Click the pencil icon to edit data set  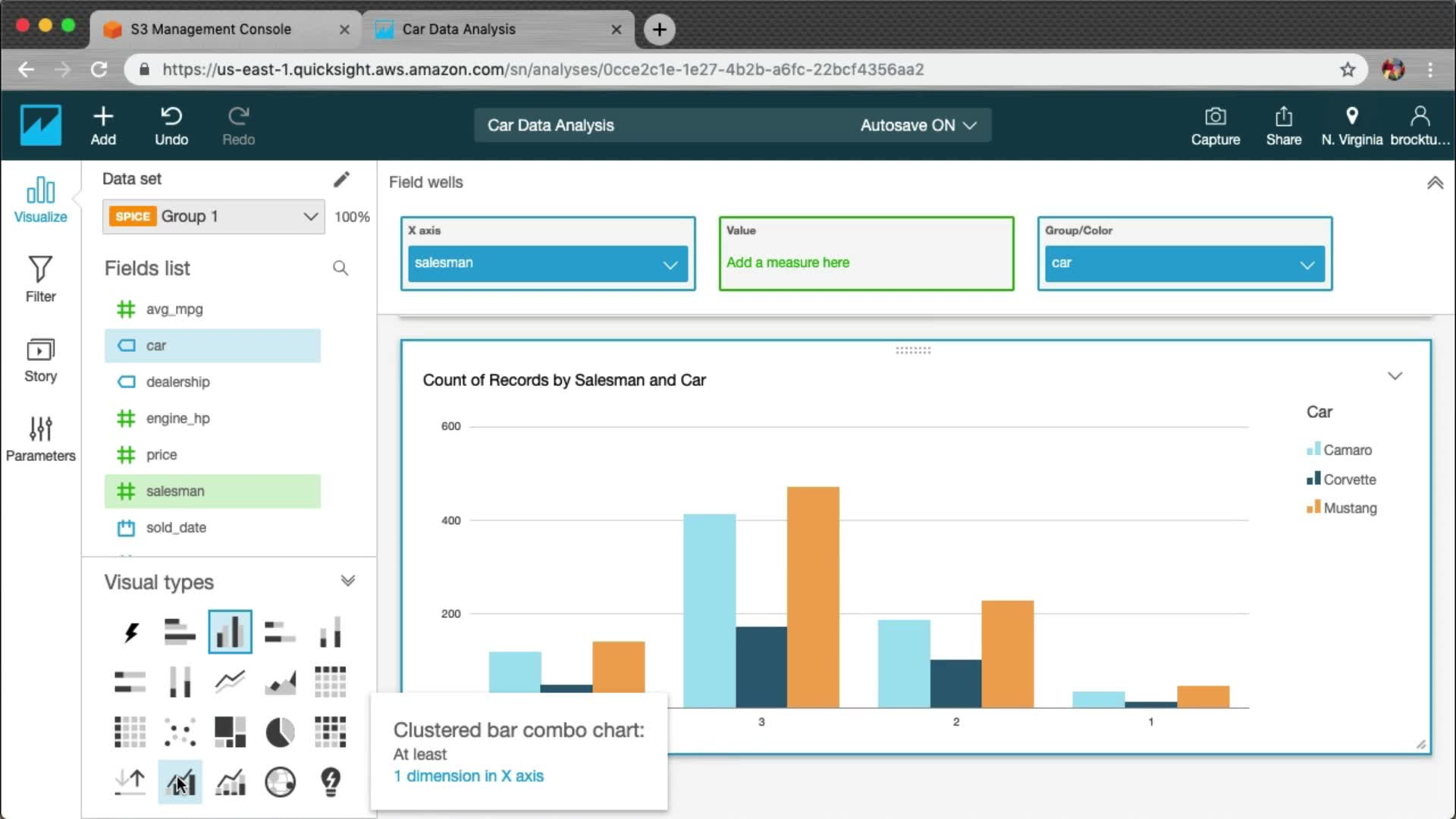(341, 179)
